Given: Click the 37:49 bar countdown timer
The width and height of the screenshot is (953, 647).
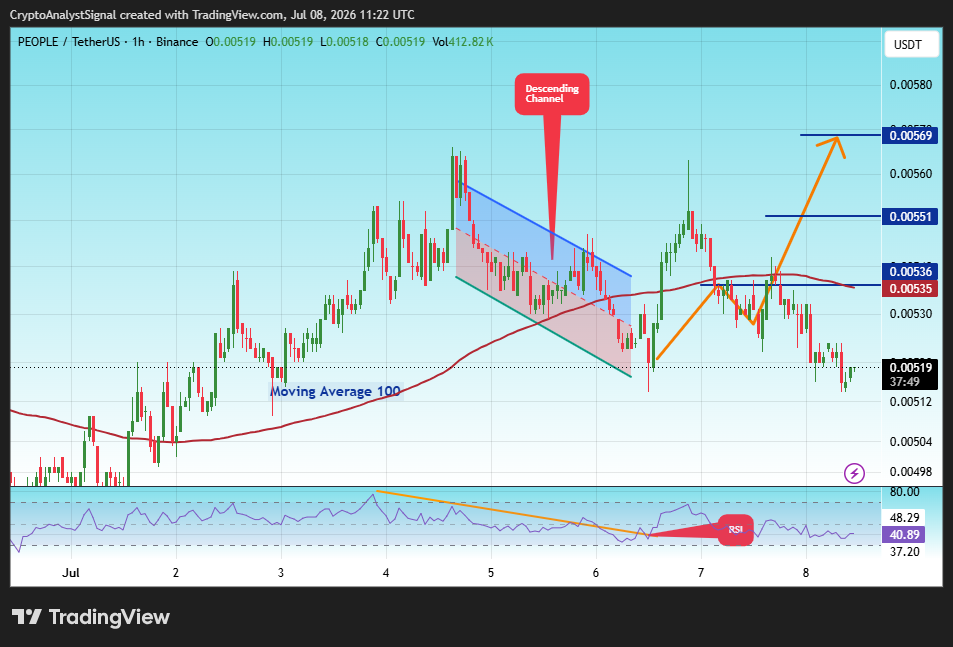Looking at the screenshot, I should 904,382.
